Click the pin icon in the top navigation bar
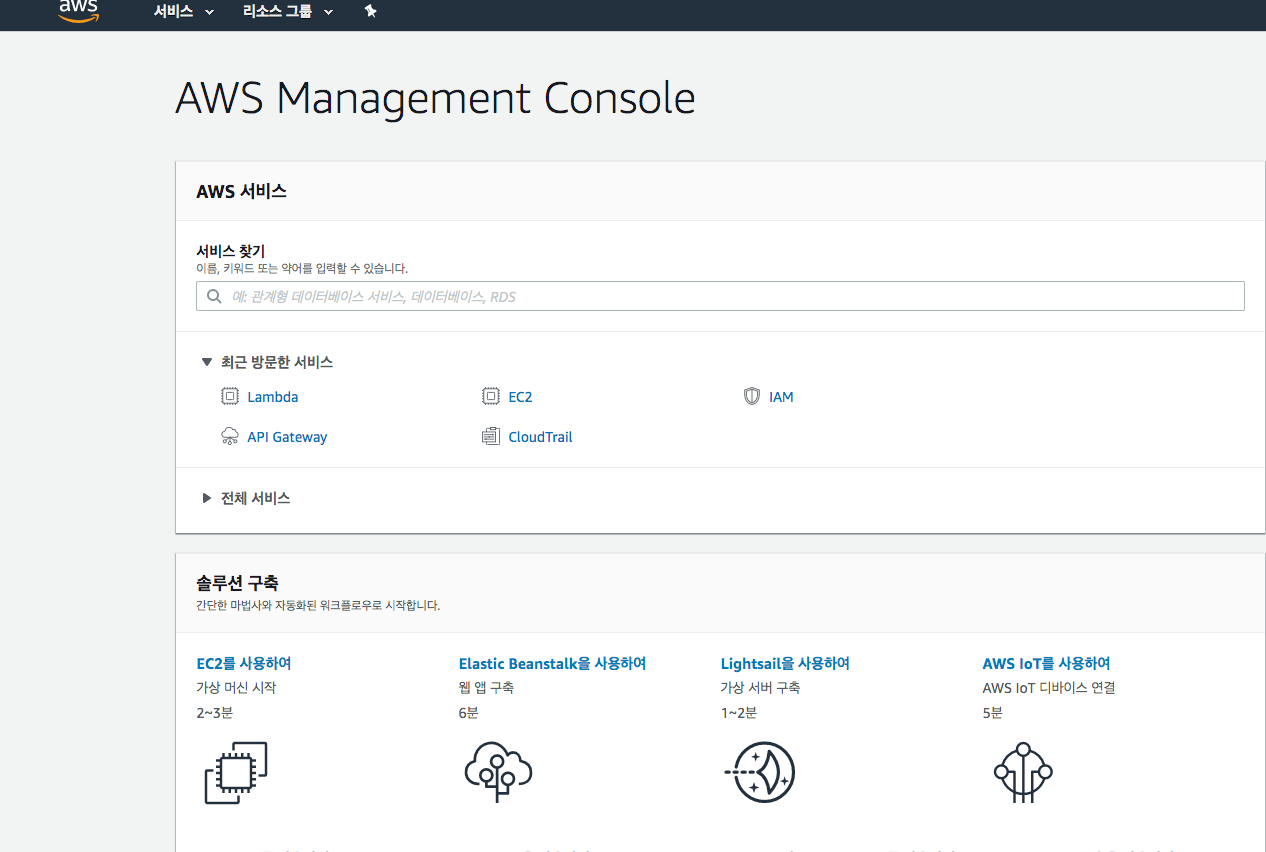 point(370,11)
